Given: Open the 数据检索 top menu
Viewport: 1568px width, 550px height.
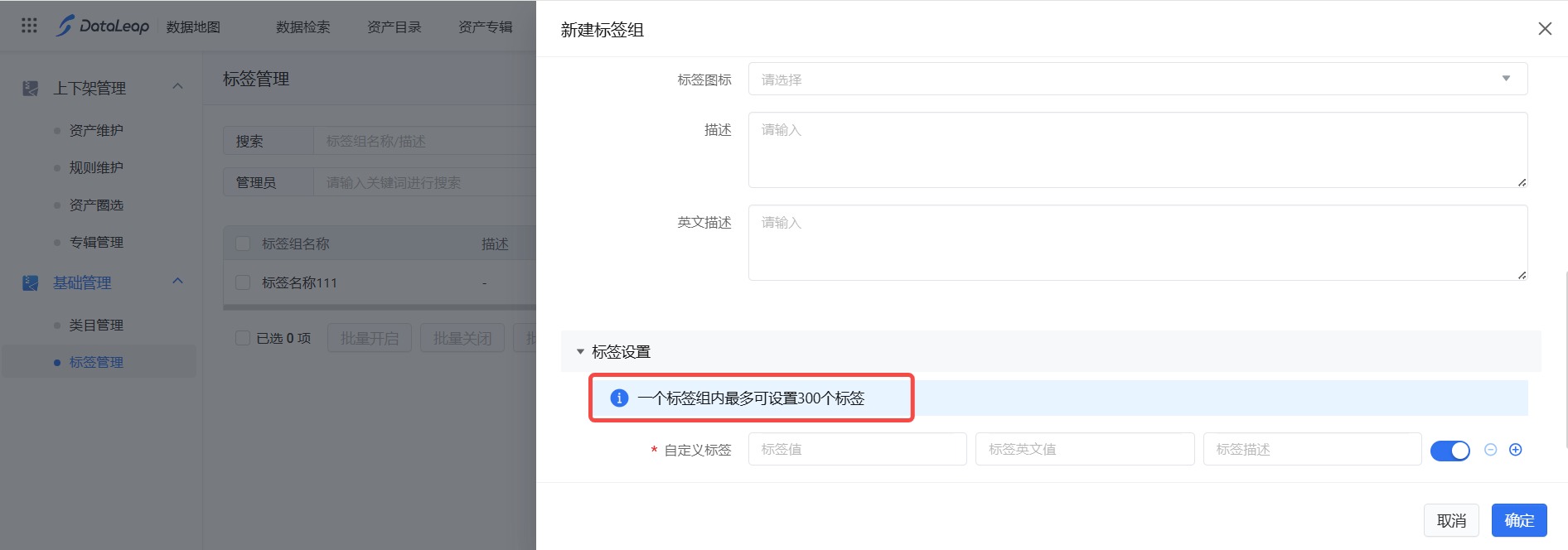Looking at the screenshot, I should pos(302,27).
